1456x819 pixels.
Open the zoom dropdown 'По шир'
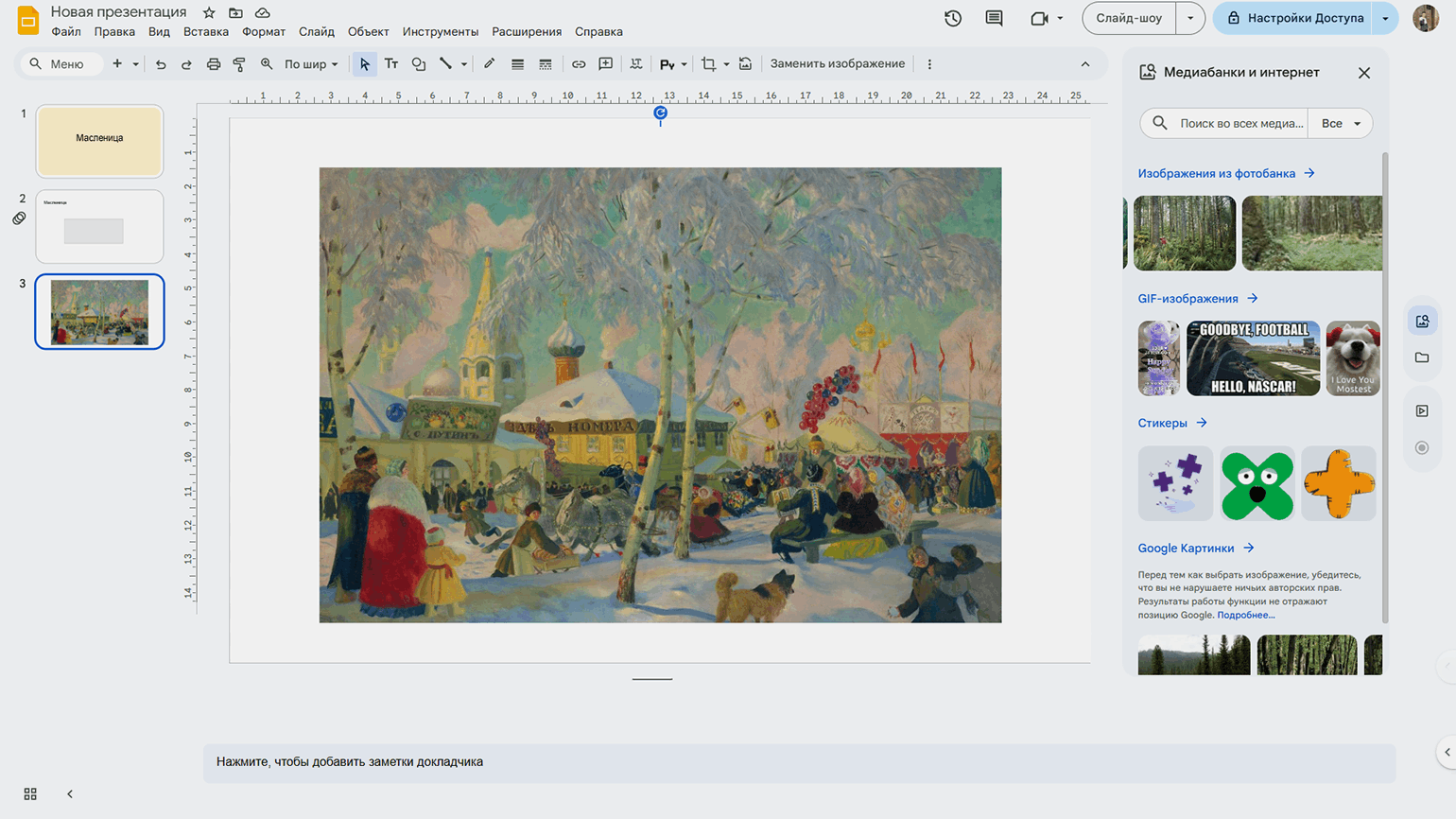[x=311, y=64]
